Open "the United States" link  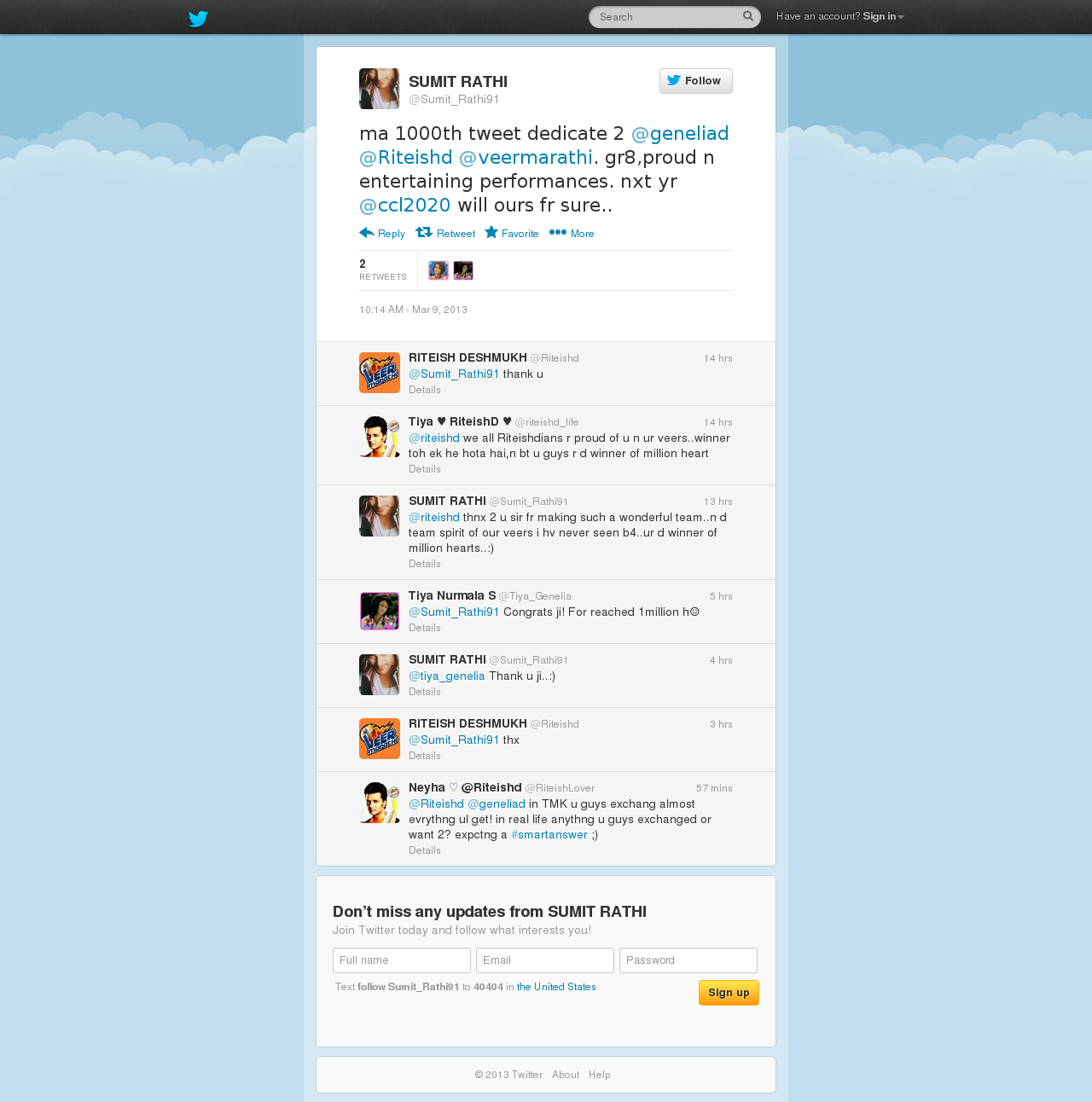556,987
